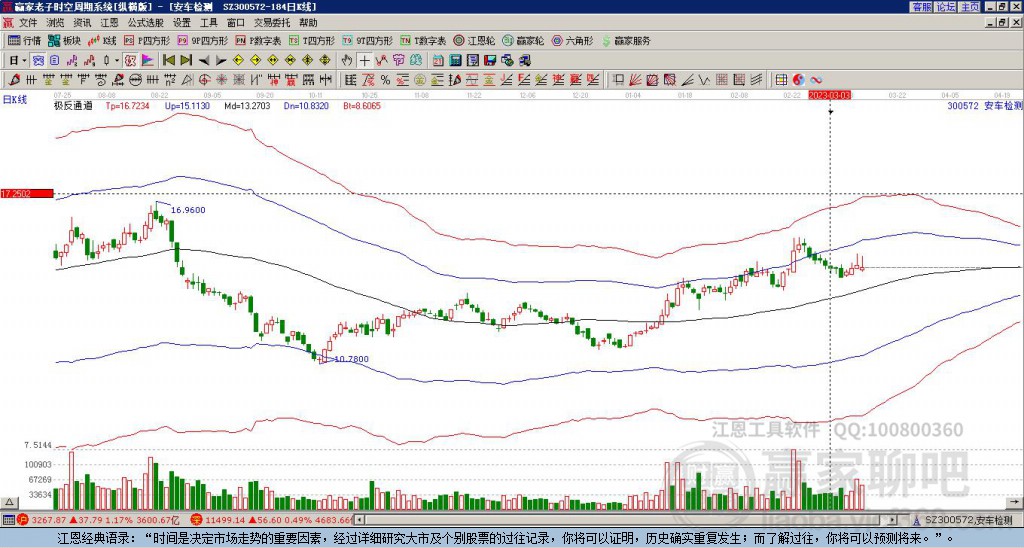Viewport: 1024px width, 548px height.
Task: Select the red pencil draw tool
Action: point(13,80)
